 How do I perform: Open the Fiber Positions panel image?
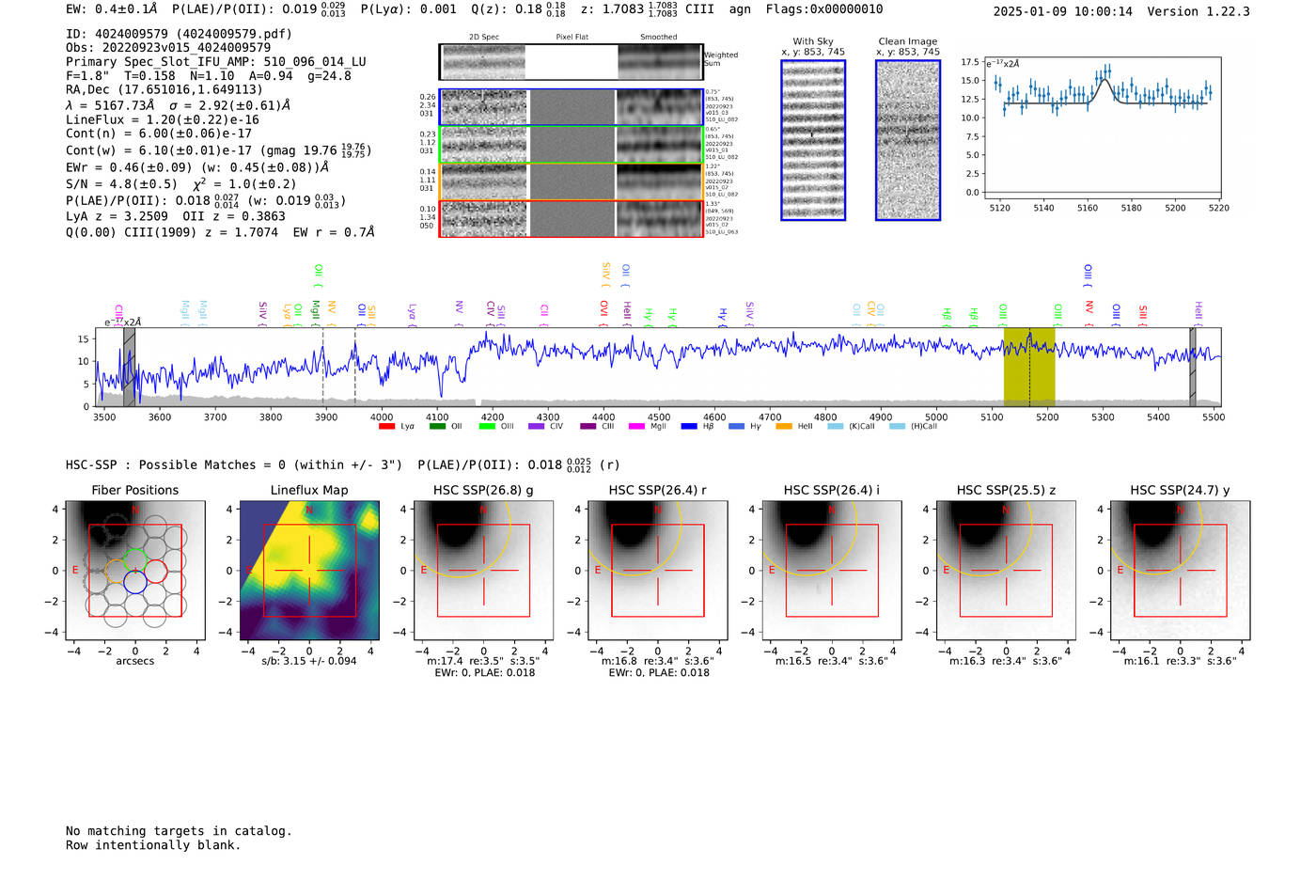coord(135,571)
